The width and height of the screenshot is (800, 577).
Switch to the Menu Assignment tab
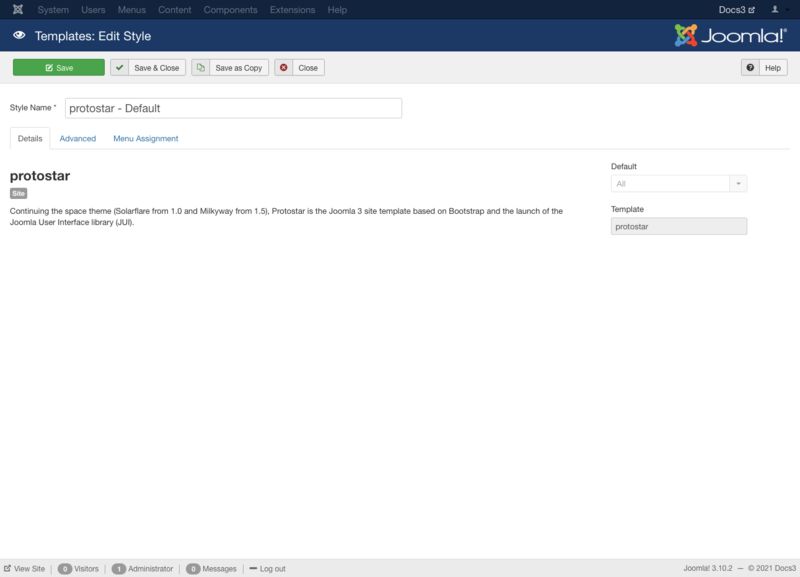(146, 138)
